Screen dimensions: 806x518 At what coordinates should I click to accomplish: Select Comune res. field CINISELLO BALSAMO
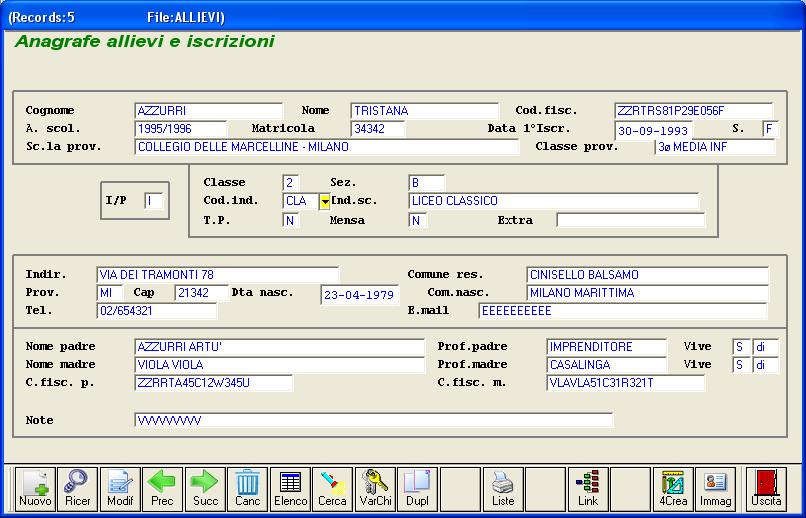[648, 275]
